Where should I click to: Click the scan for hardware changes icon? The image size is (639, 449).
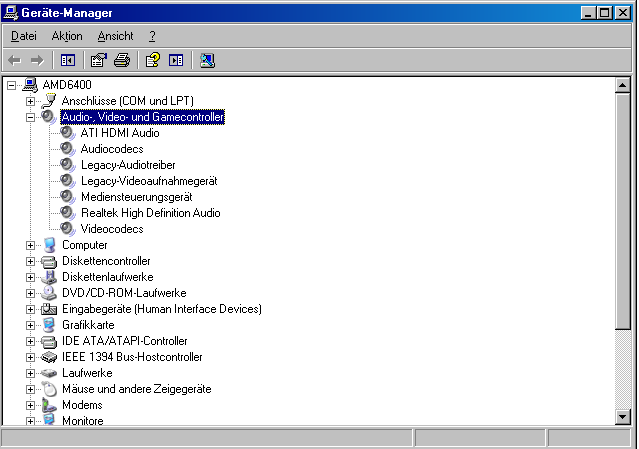click(207, 61)
